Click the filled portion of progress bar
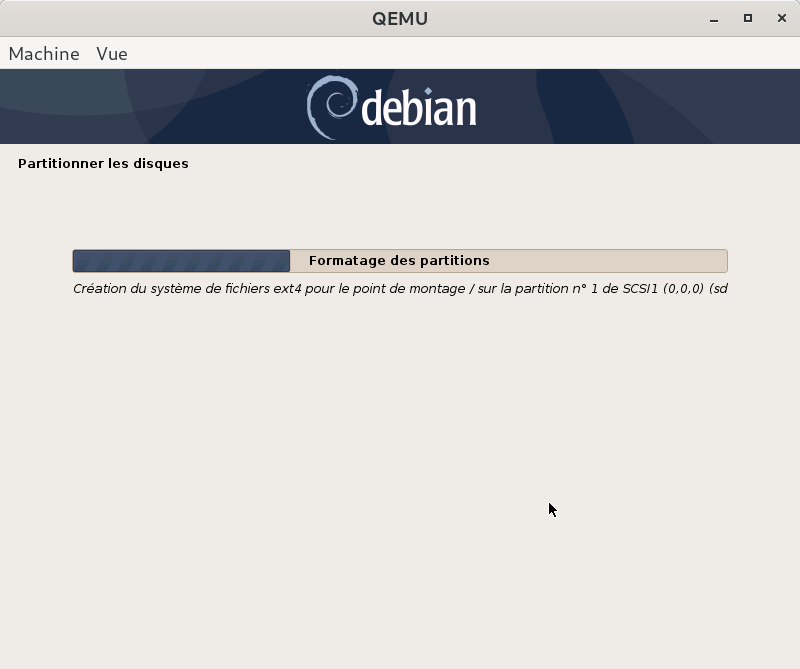 (x=180, y=261)
